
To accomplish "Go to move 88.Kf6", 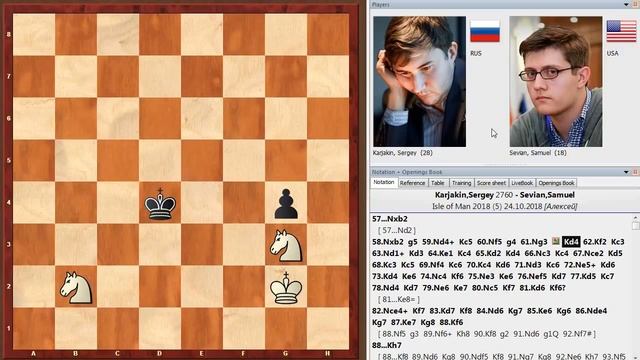I will [451, 322].
